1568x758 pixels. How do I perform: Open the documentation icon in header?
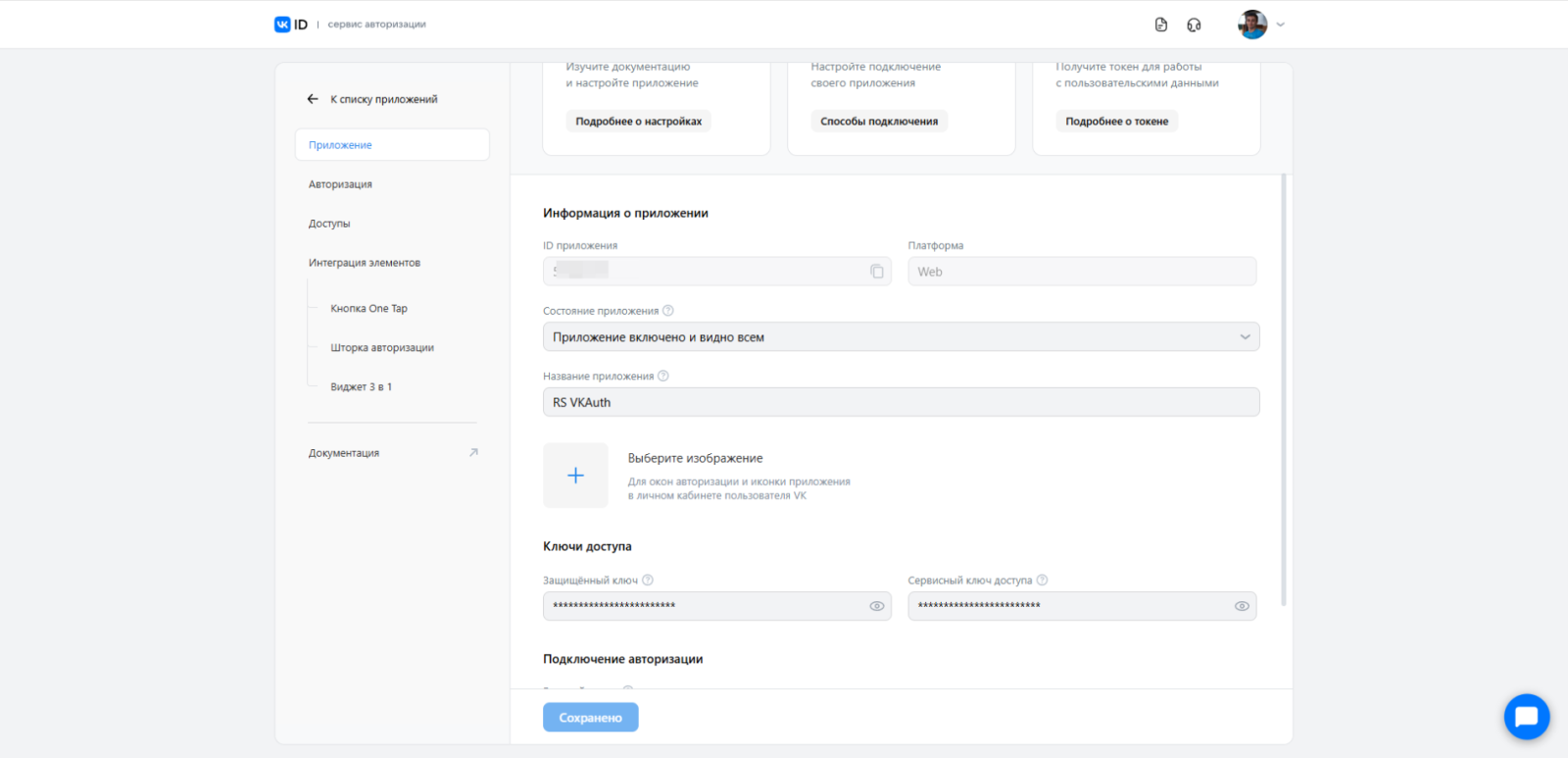(1161, 25)
